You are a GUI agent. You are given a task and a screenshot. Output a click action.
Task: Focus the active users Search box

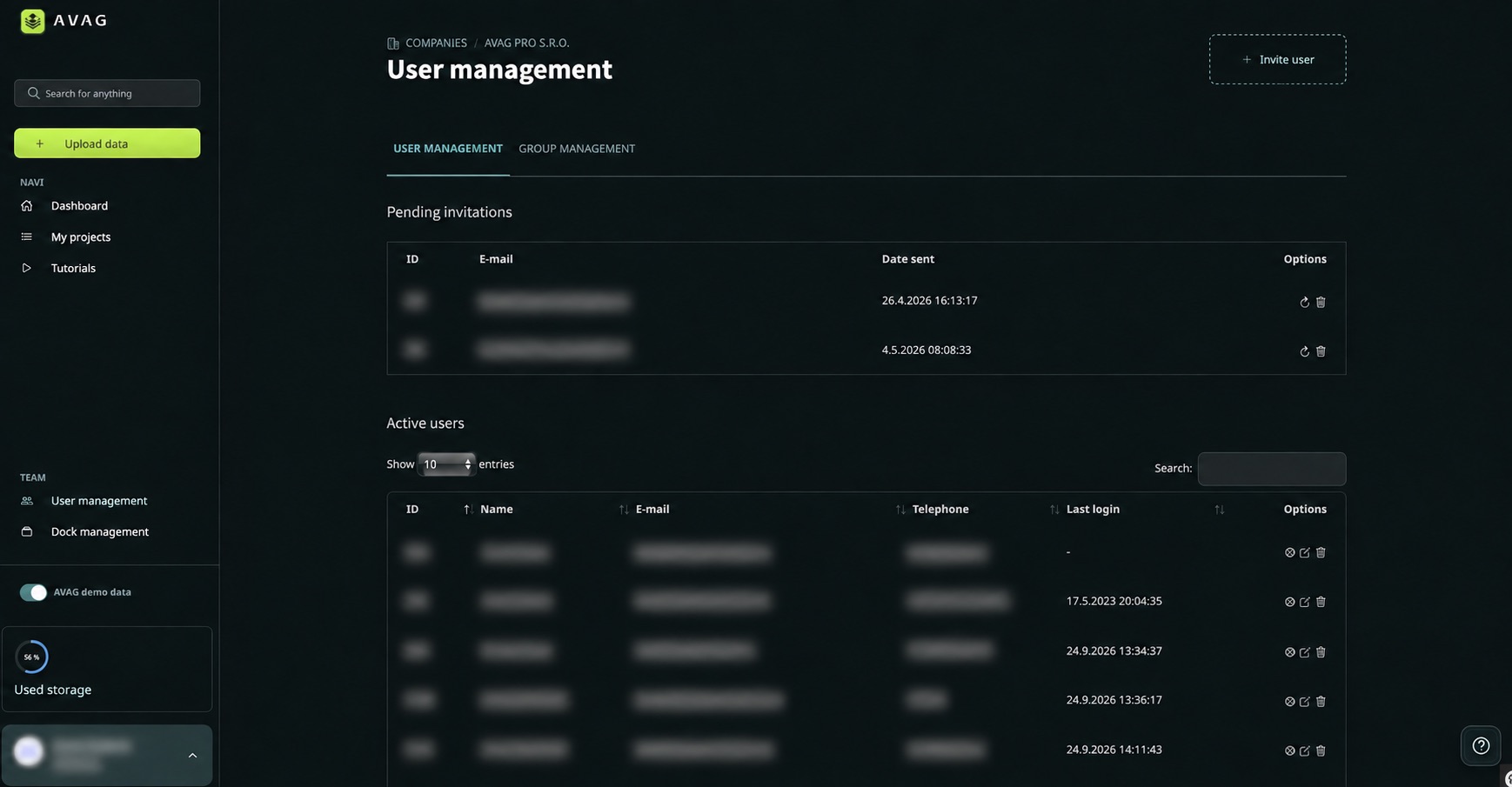1271,469
